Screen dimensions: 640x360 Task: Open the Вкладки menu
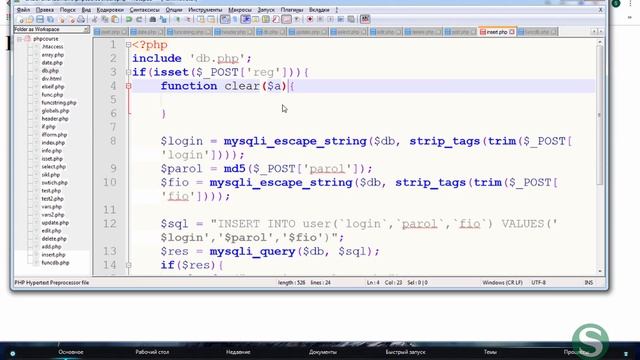pos(319,10)
